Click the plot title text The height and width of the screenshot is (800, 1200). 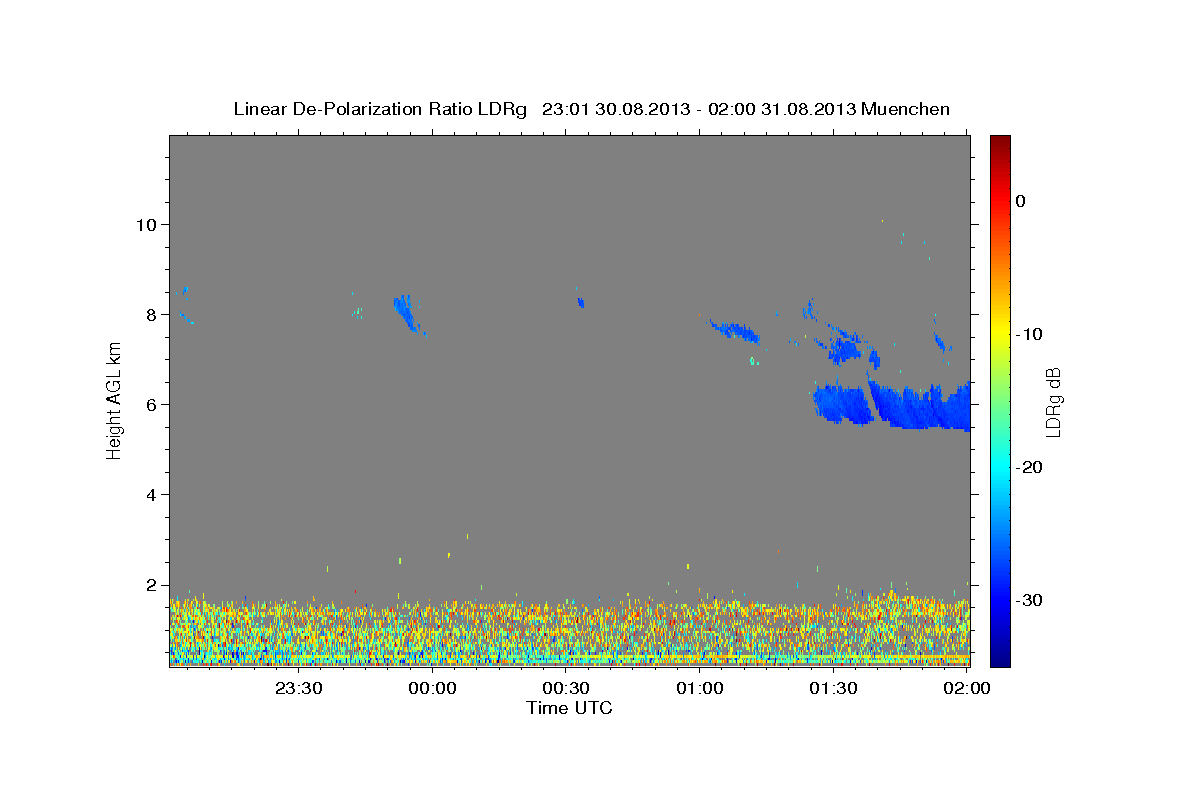click(591, 109)
